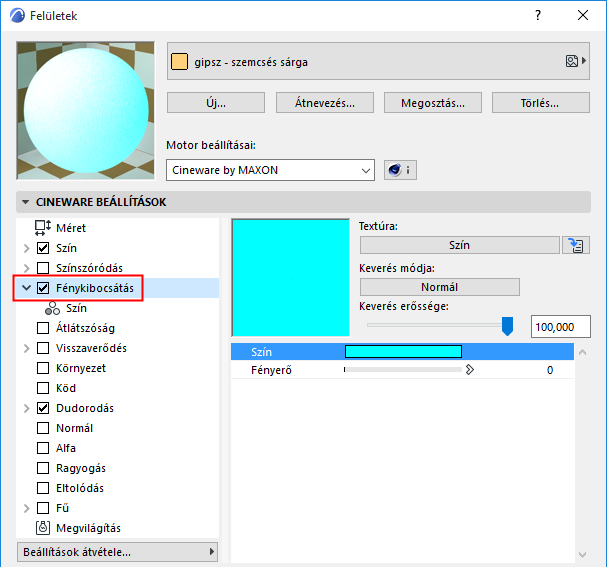This screenshot has width=607, height=567.
Task: Uncheck the Dudorodás checkbox
Action: pos(43,408)
